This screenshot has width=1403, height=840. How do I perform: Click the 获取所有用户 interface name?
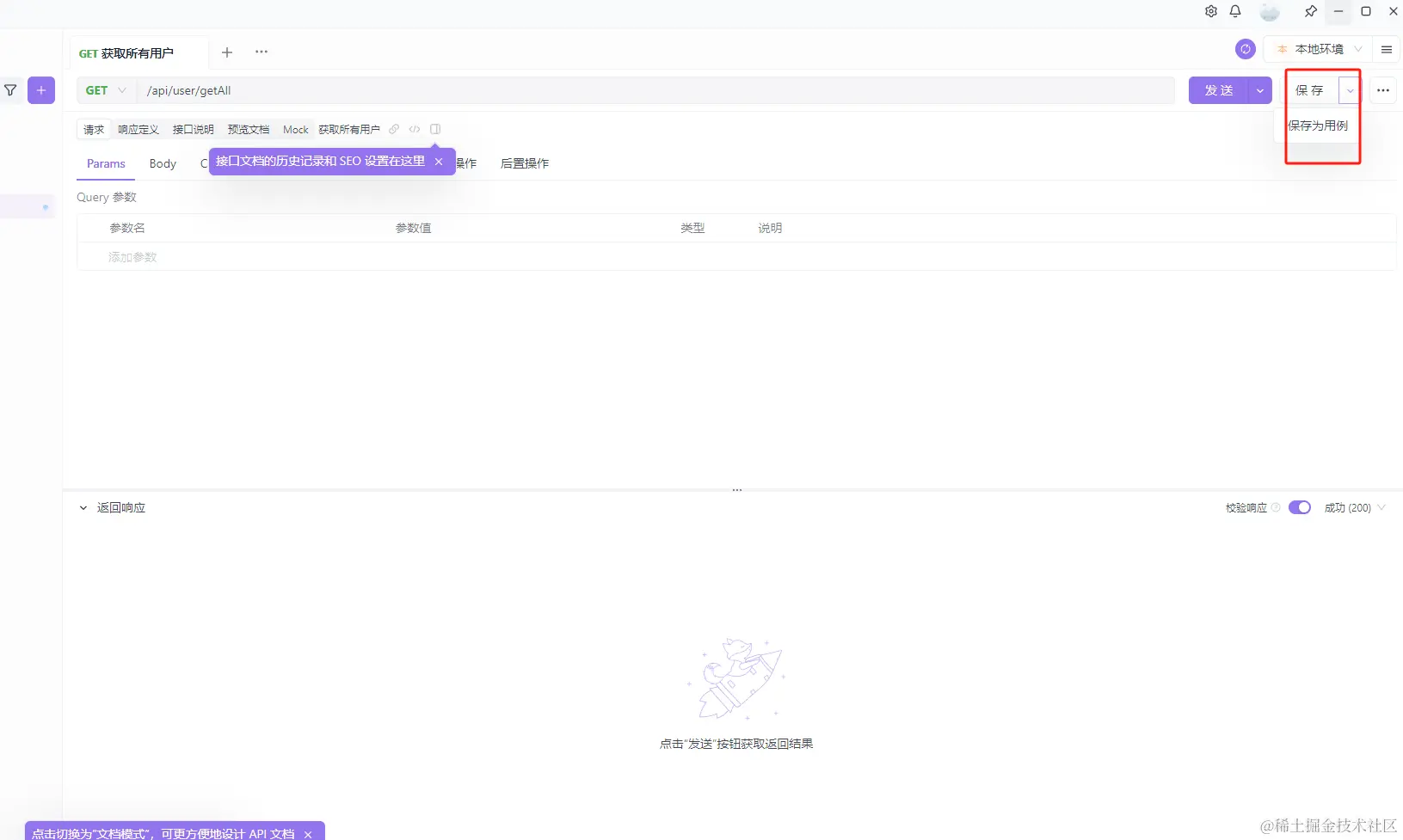[349, 129]
